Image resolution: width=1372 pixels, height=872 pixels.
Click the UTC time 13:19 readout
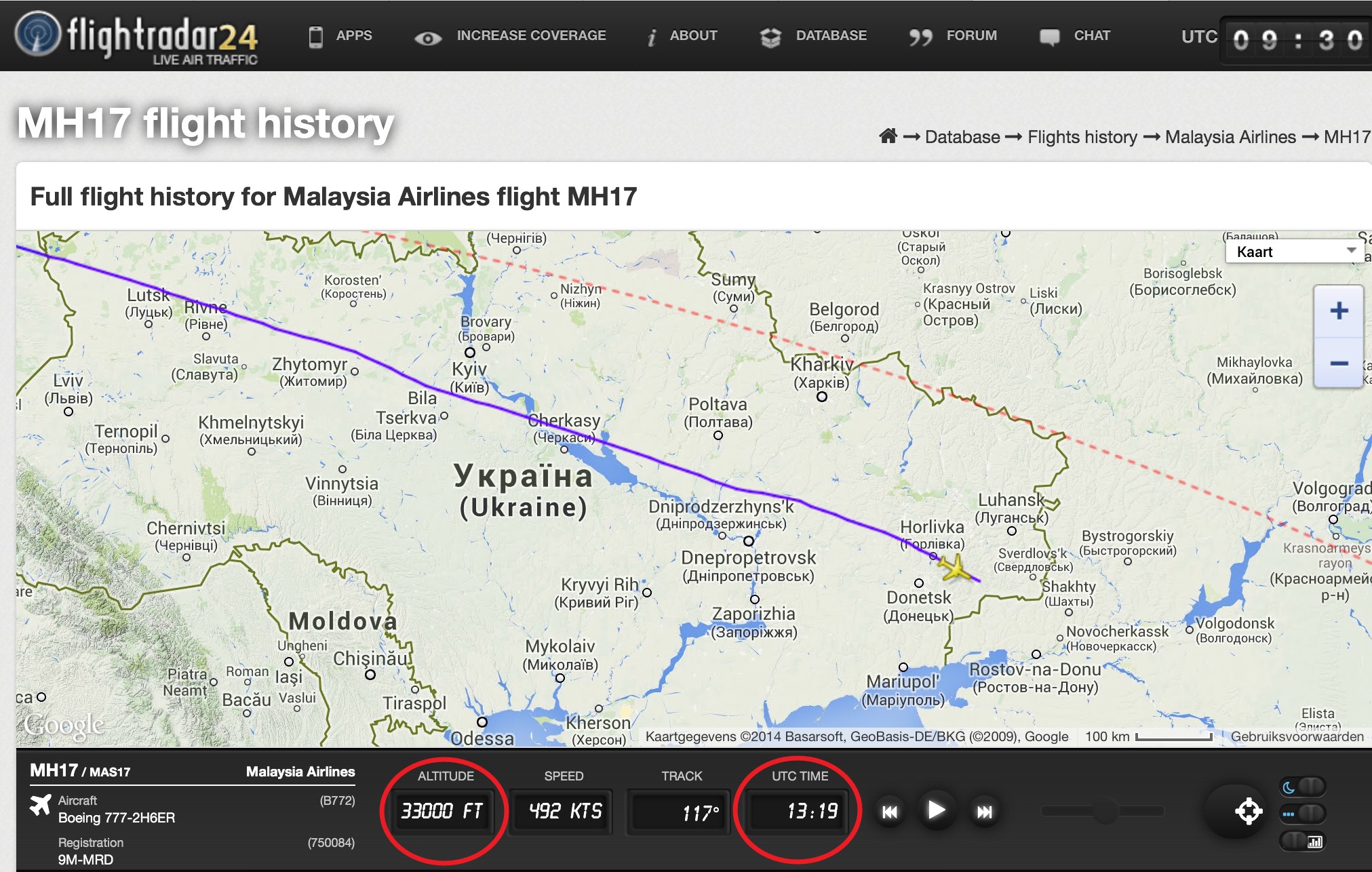pos(798,811)
